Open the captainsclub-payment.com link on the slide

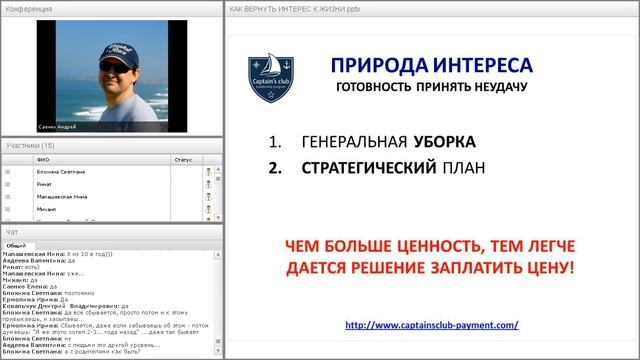click(x=432, y=325)
